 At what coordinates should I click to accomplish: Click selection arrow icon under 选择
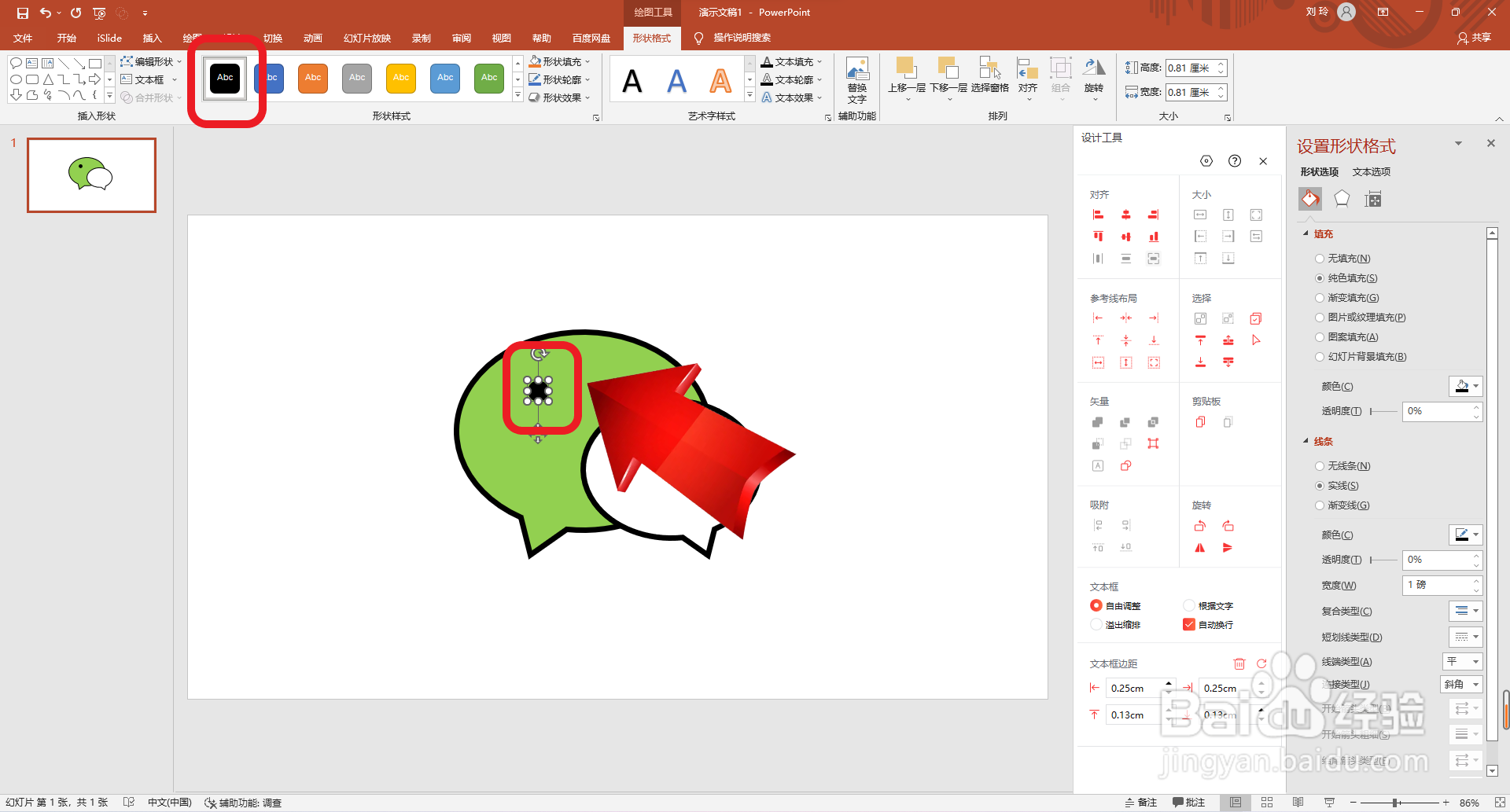pos(1256,340)
